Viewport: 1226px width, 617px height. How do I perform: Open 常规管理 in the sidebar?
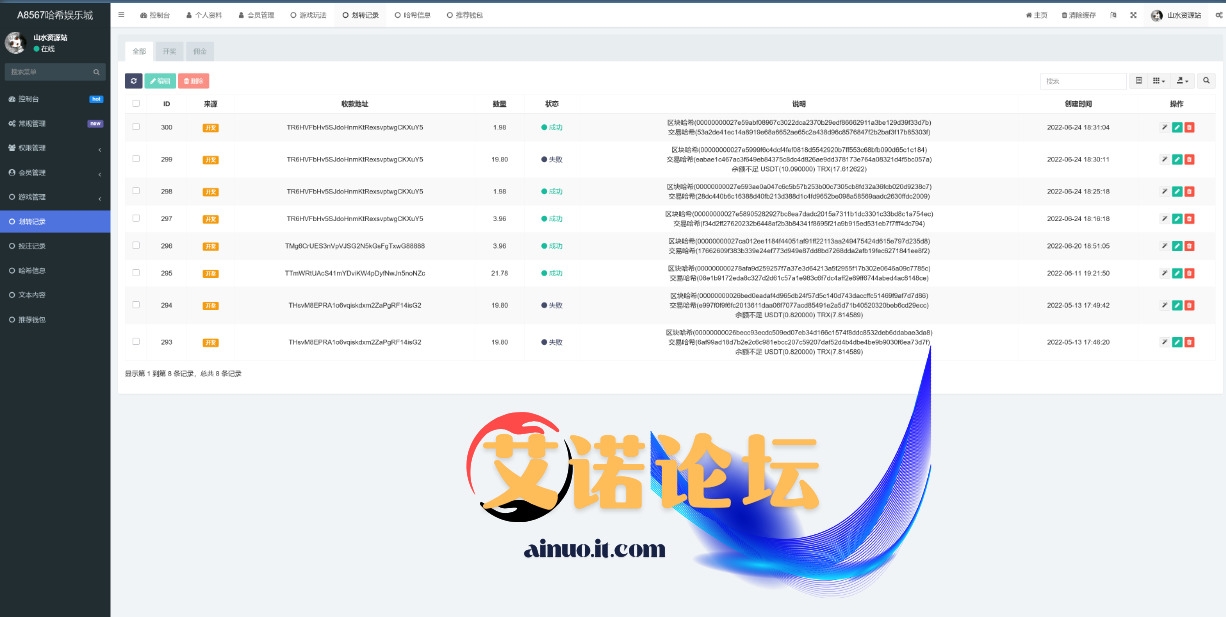(55, 123)
